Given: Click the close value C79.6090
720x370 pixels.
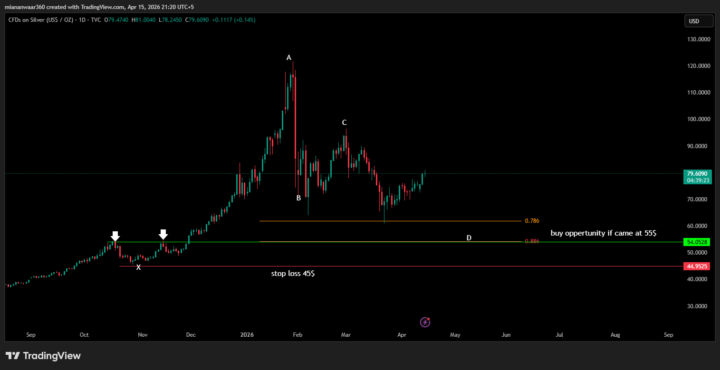Looking at the screenshot, I should coord(197,20).
